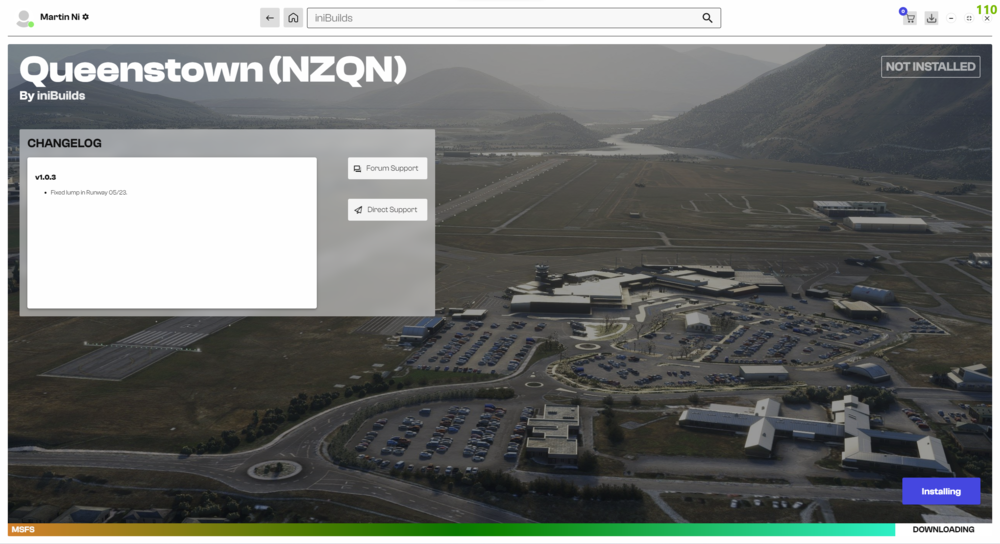Click the Martin Ni account name

(x=60, y=17)
